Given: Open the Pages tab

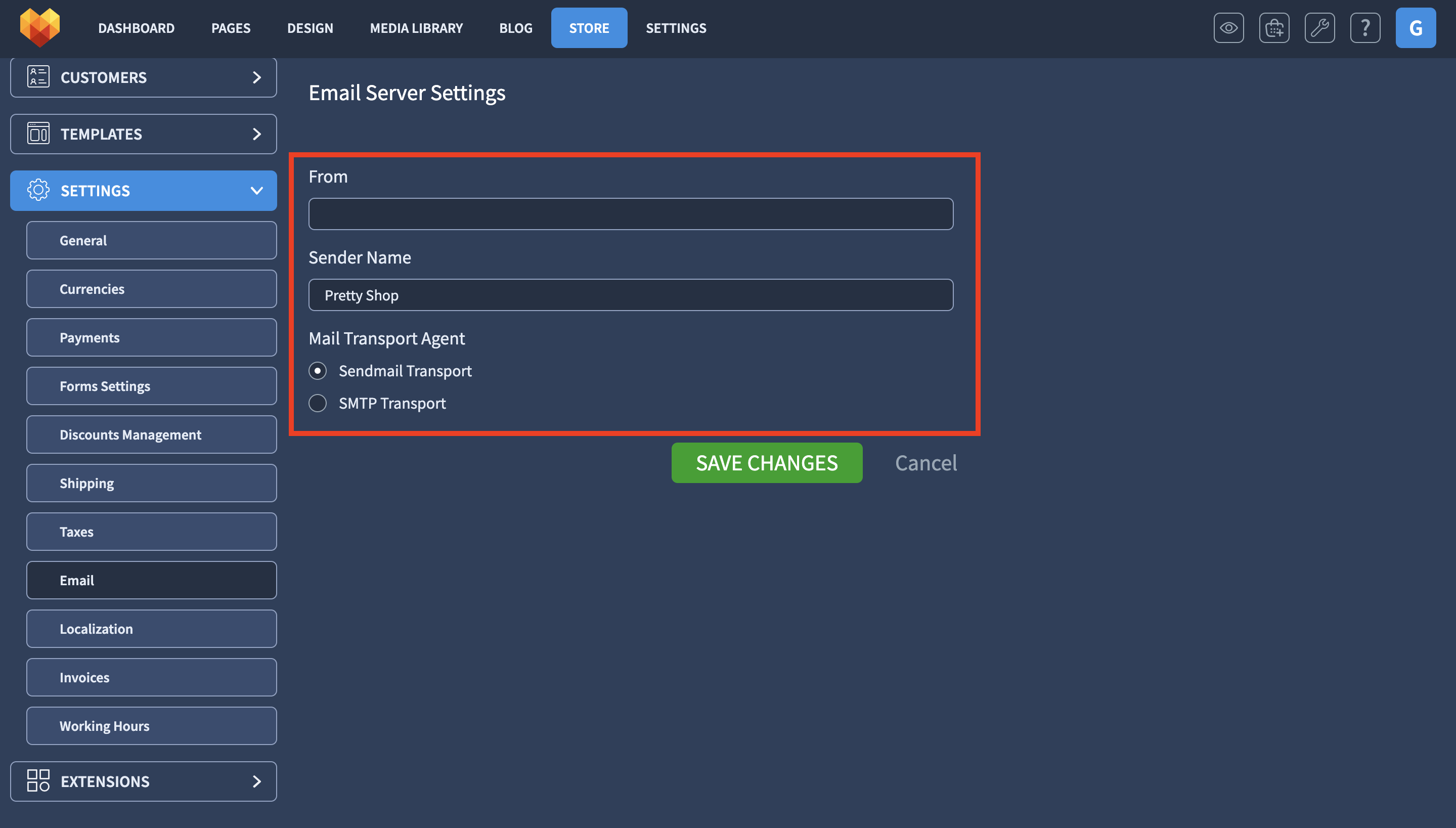Looking at the screenshot, I should tap(231, 28).
